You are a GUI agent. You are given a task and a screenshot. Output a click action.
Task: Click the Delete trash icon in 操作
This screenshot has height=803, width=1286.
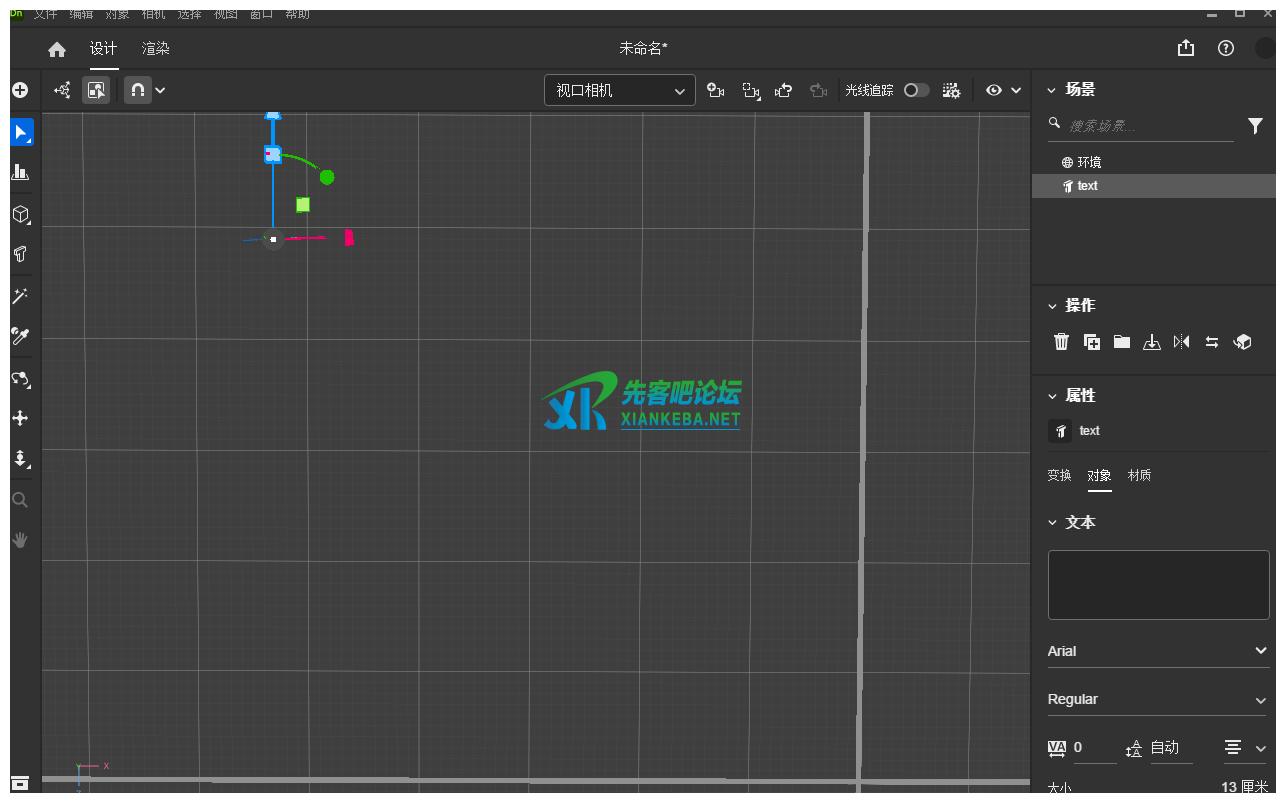(1061, 342)
